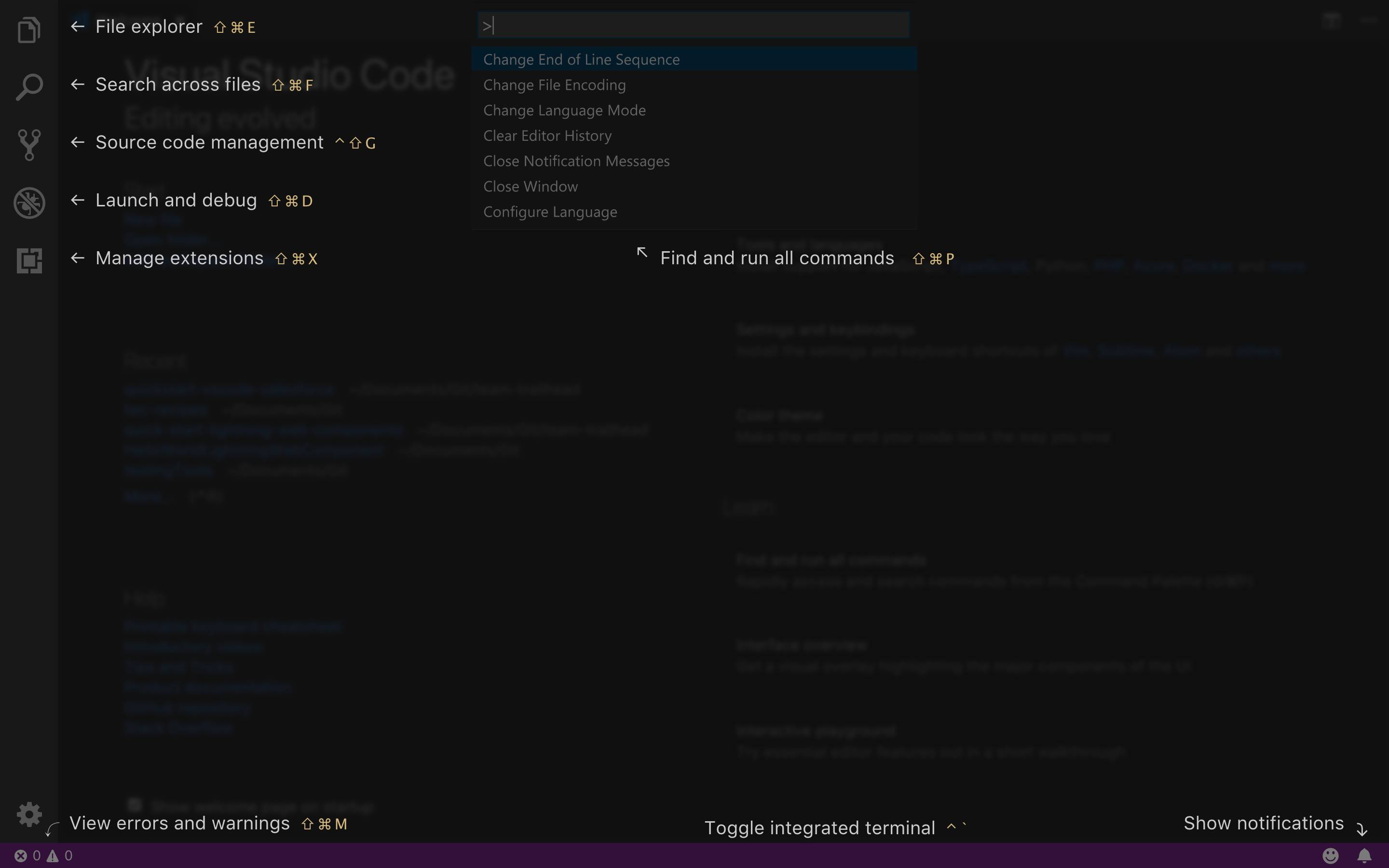Open the Source Control branch icon
1389x868 pixels.
point(29,145)
